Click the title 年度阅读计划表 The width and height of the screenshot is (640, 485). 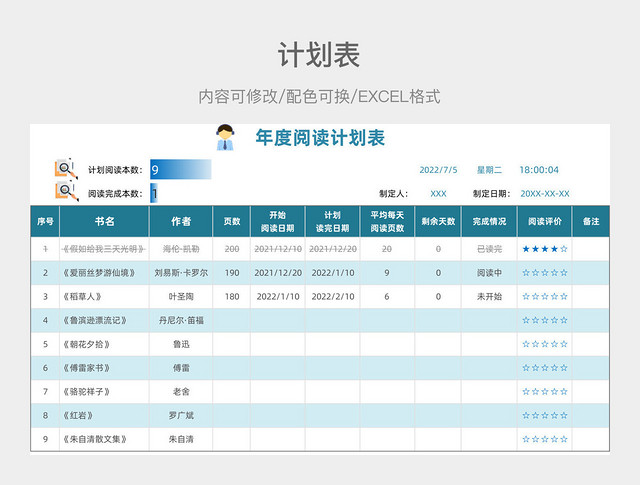coord(320,138)
